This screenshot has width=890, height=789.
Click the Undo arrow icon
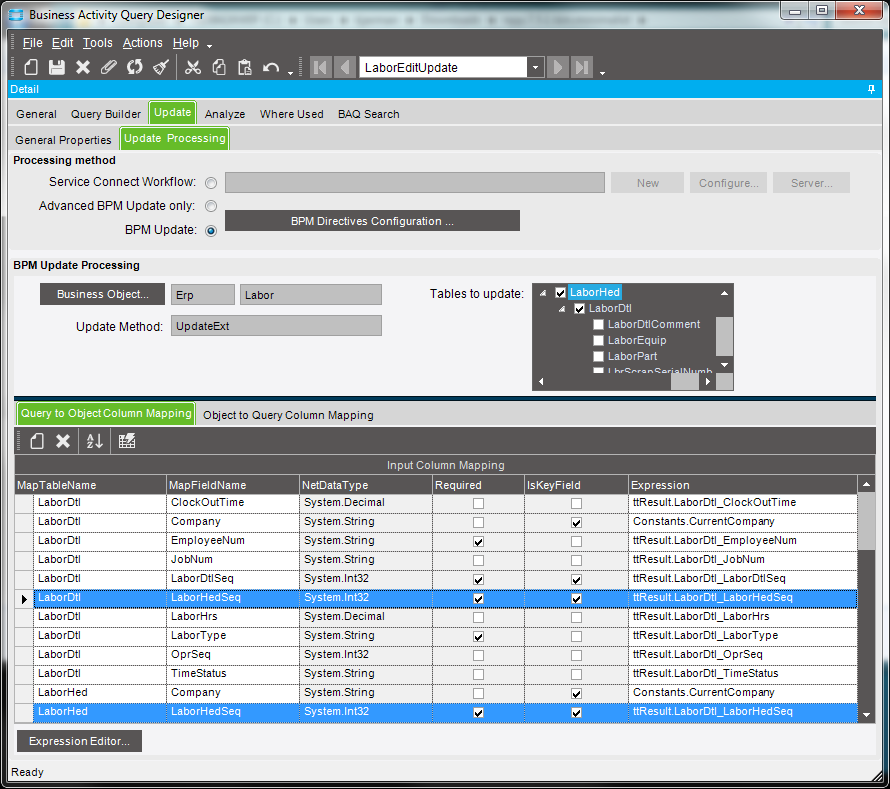point(271,68)
